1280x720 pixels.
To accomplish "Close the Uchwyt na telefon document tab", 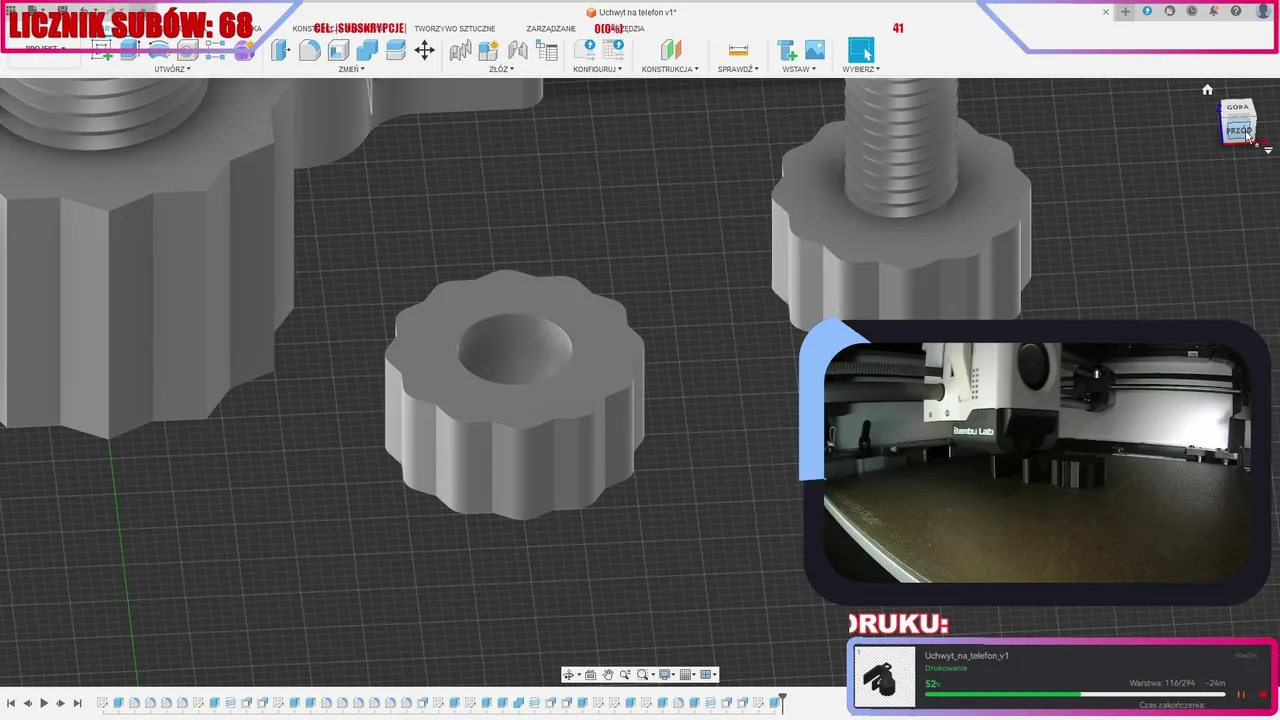I will (1106, 12).
